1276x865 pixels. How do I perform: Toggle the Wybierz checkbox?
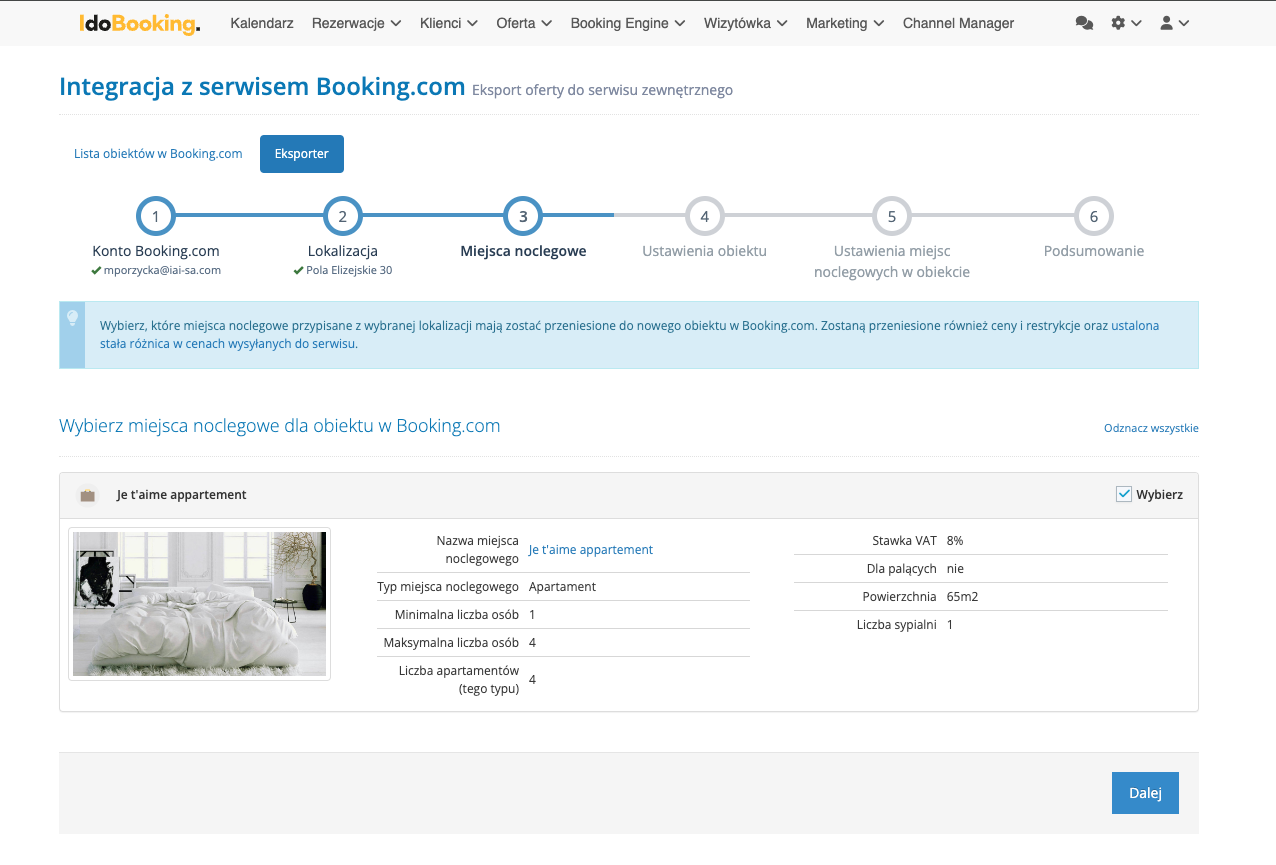pyautogui.click(x=1124, y=494)
